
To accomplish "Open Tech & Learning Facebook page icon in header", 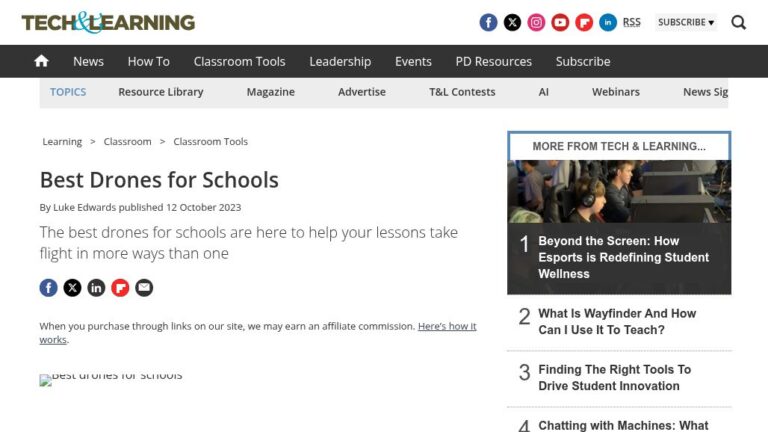I will [488, 23].
